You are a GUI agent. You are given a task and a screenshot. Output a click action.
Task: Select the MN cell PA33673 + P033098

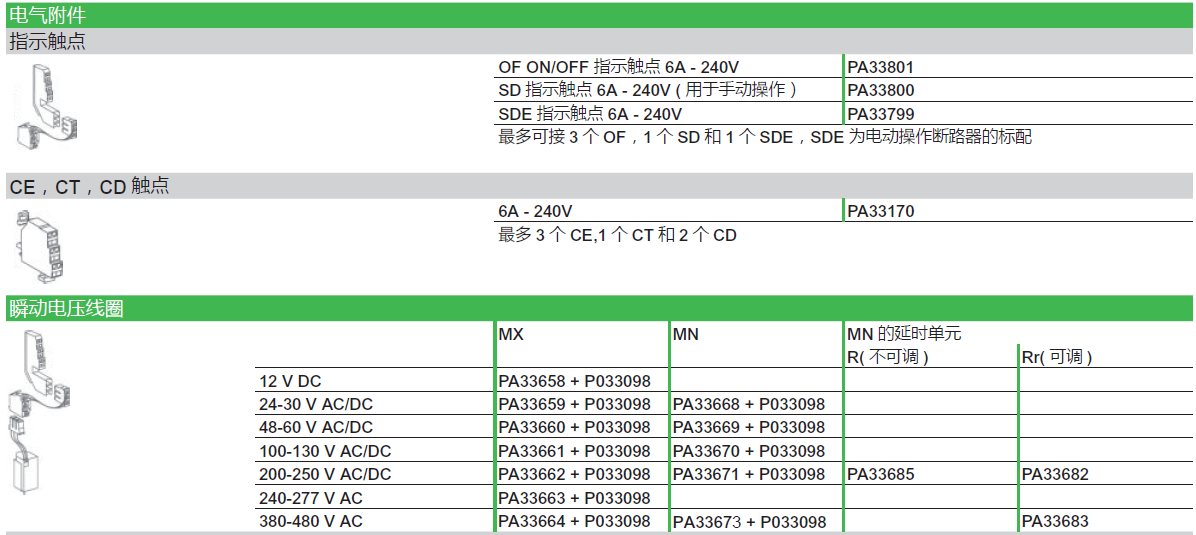pyautogui.click(x=749, y=522)
